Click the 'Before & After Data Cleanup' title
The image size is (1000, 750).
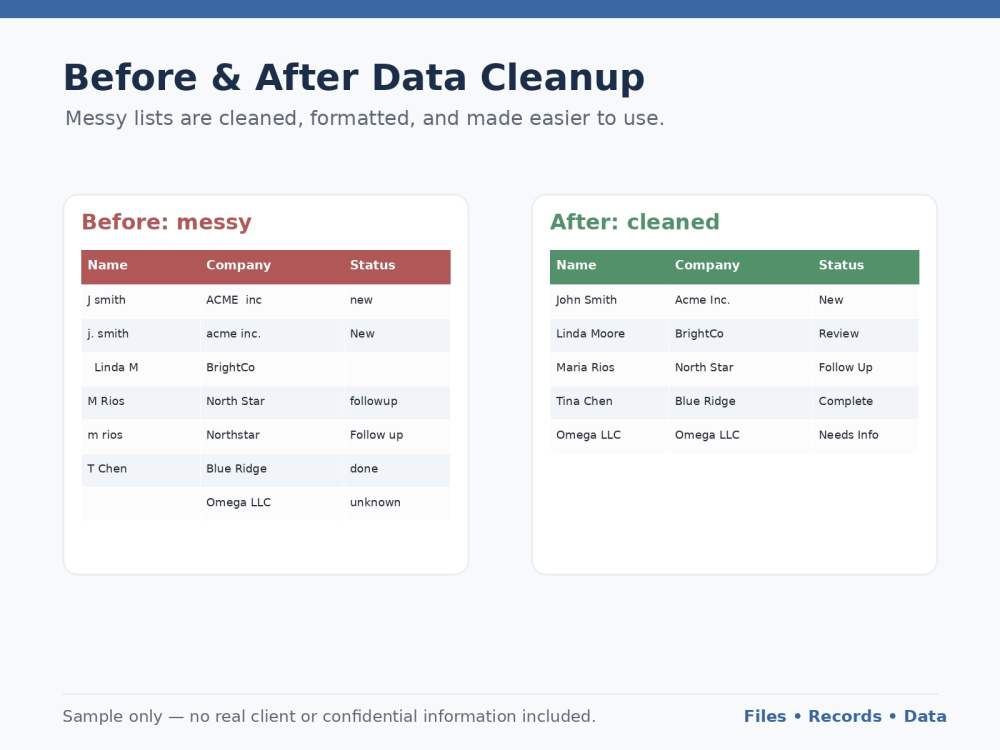(x=354, y=78)
